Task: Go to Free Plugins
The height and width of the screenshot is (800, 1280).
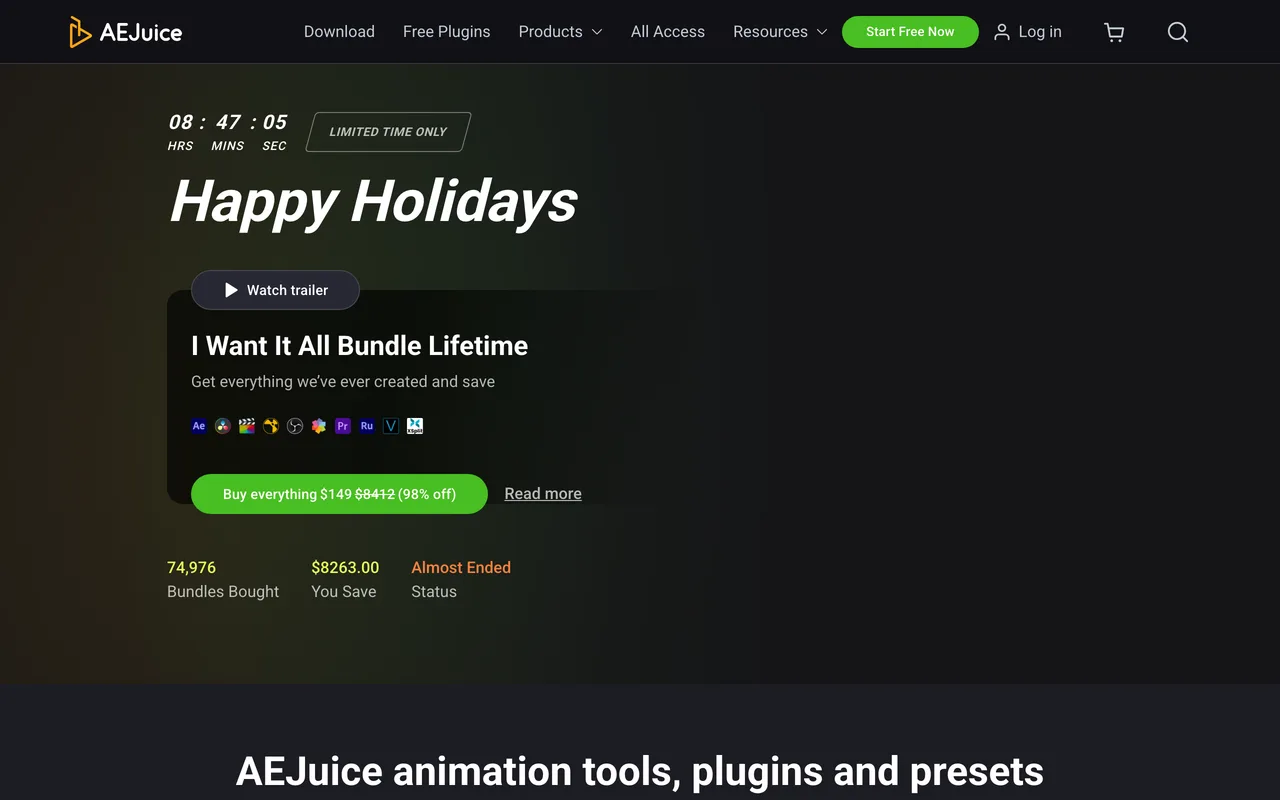Action: 446,32
